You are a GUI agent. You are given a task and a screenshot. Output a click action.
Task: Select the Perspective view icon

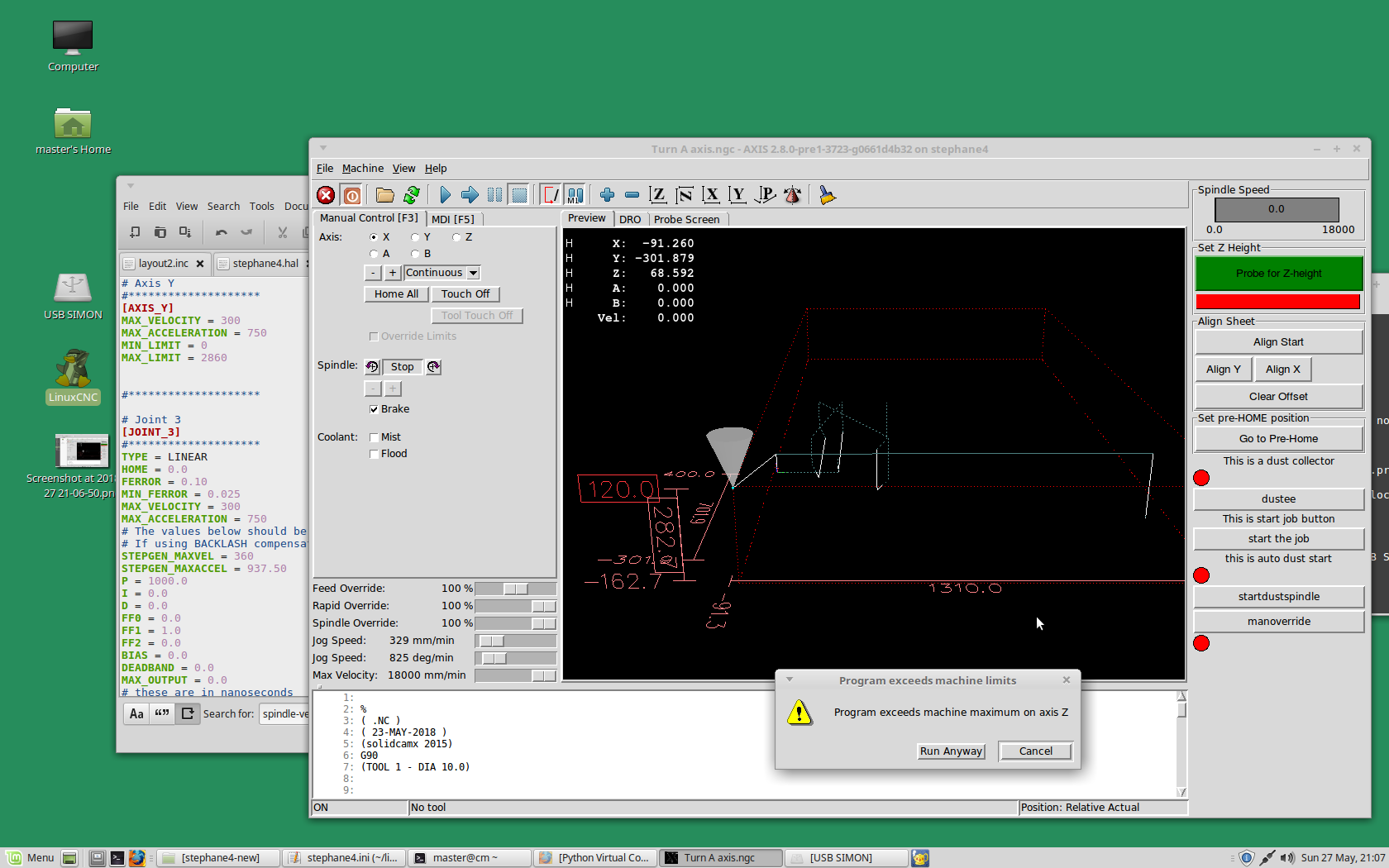pos(766,195)
